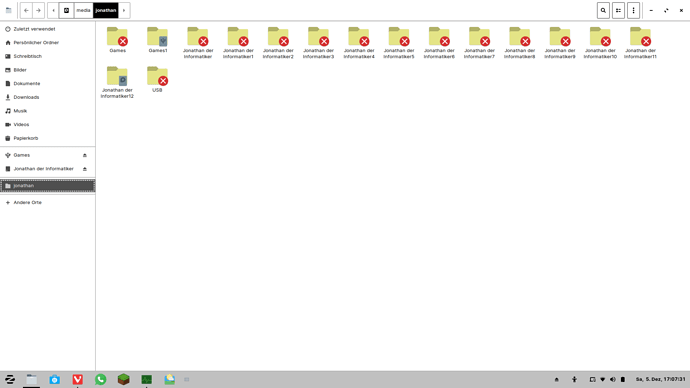Open 'Persönlicher Ordner' in the sidebar
690x388 pixels.
[x=48, y=43]
